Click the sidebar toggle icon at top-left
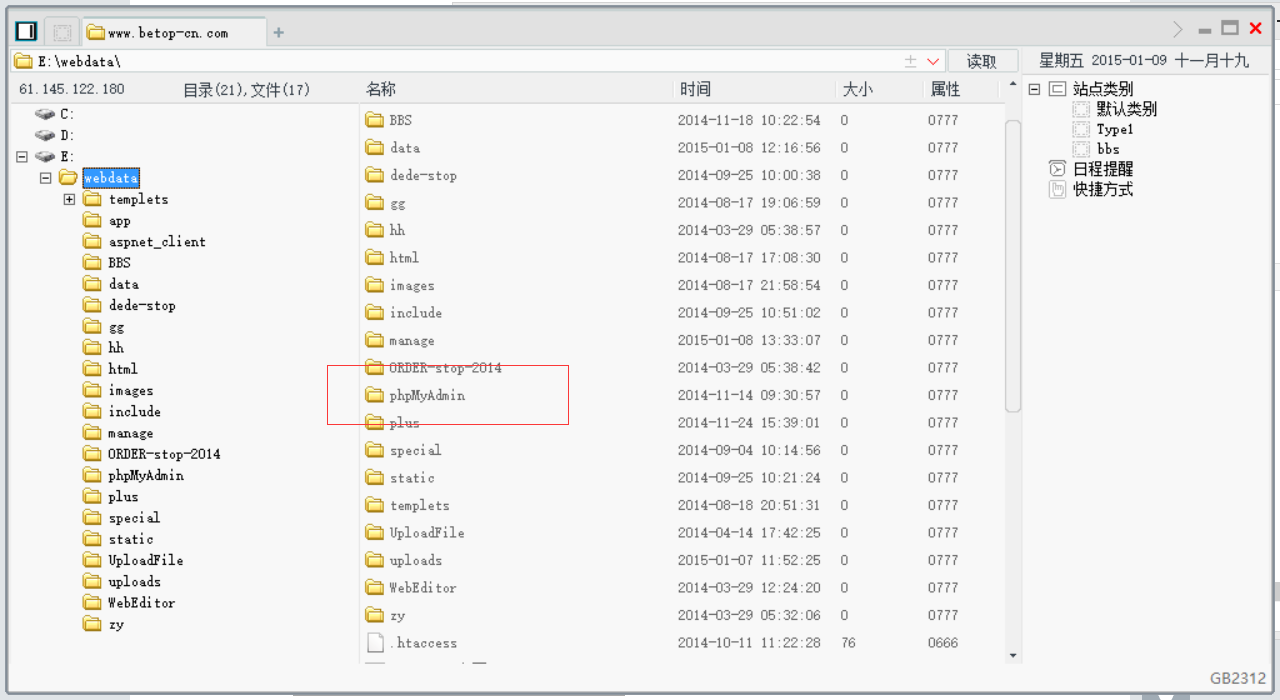This screenshot has width=1280, height=700. point(26,32)
